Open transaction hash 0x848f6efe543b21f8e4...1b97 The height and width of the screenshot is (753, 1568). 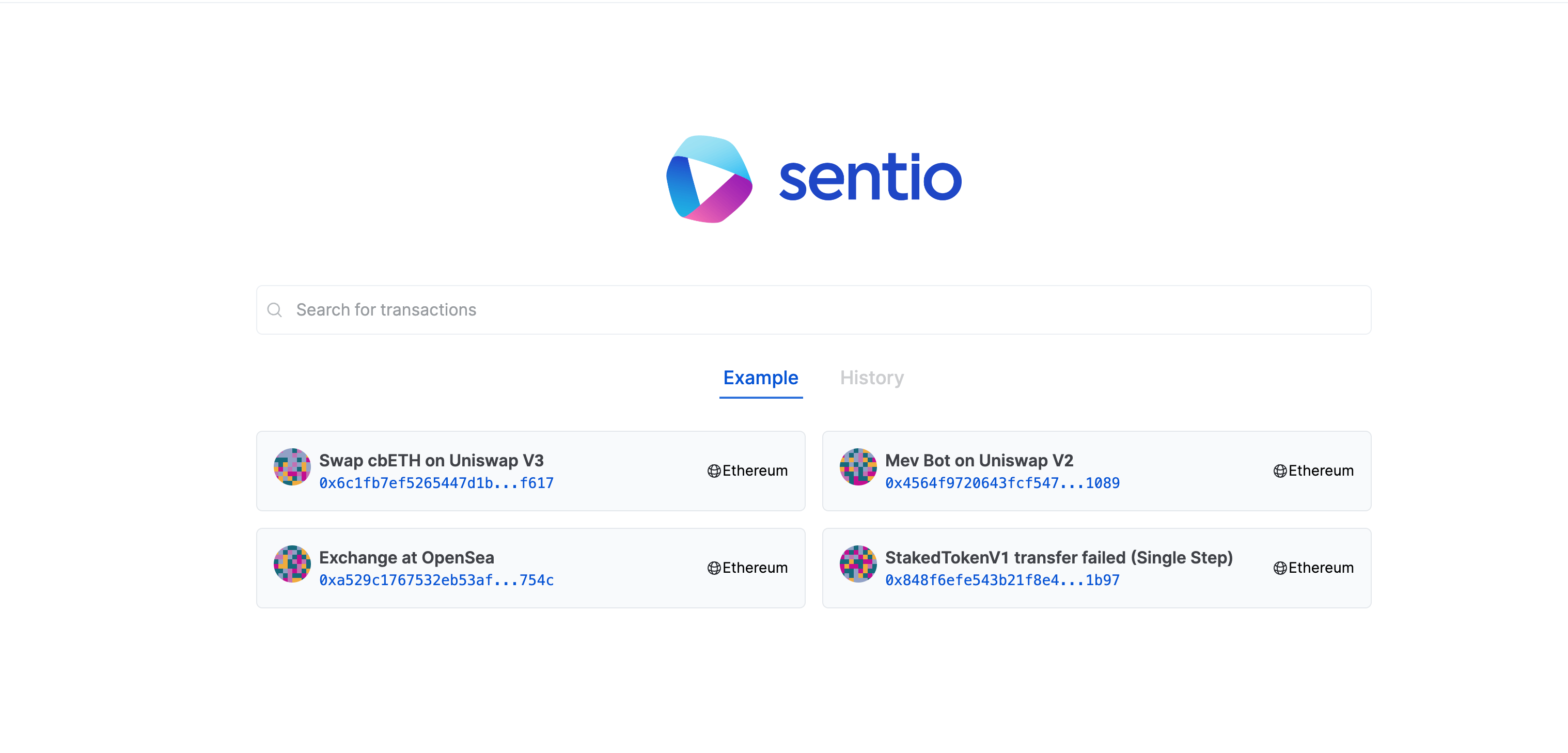pos(1002,580)
